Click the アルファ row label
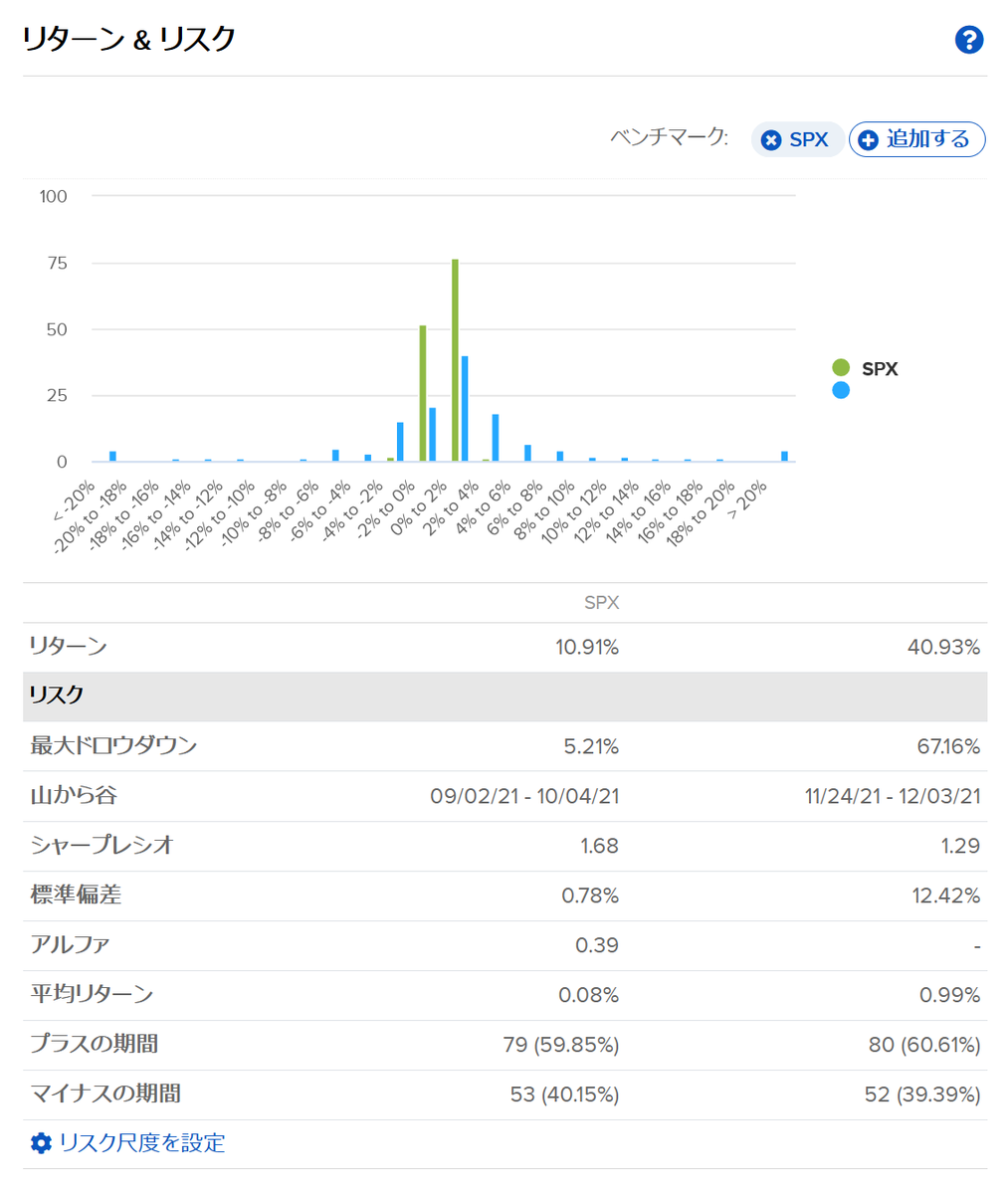 70,944
